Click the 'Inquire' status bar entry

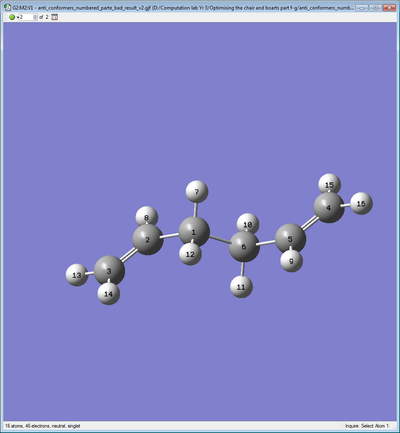pyautogui.click(x=352, y=426)
